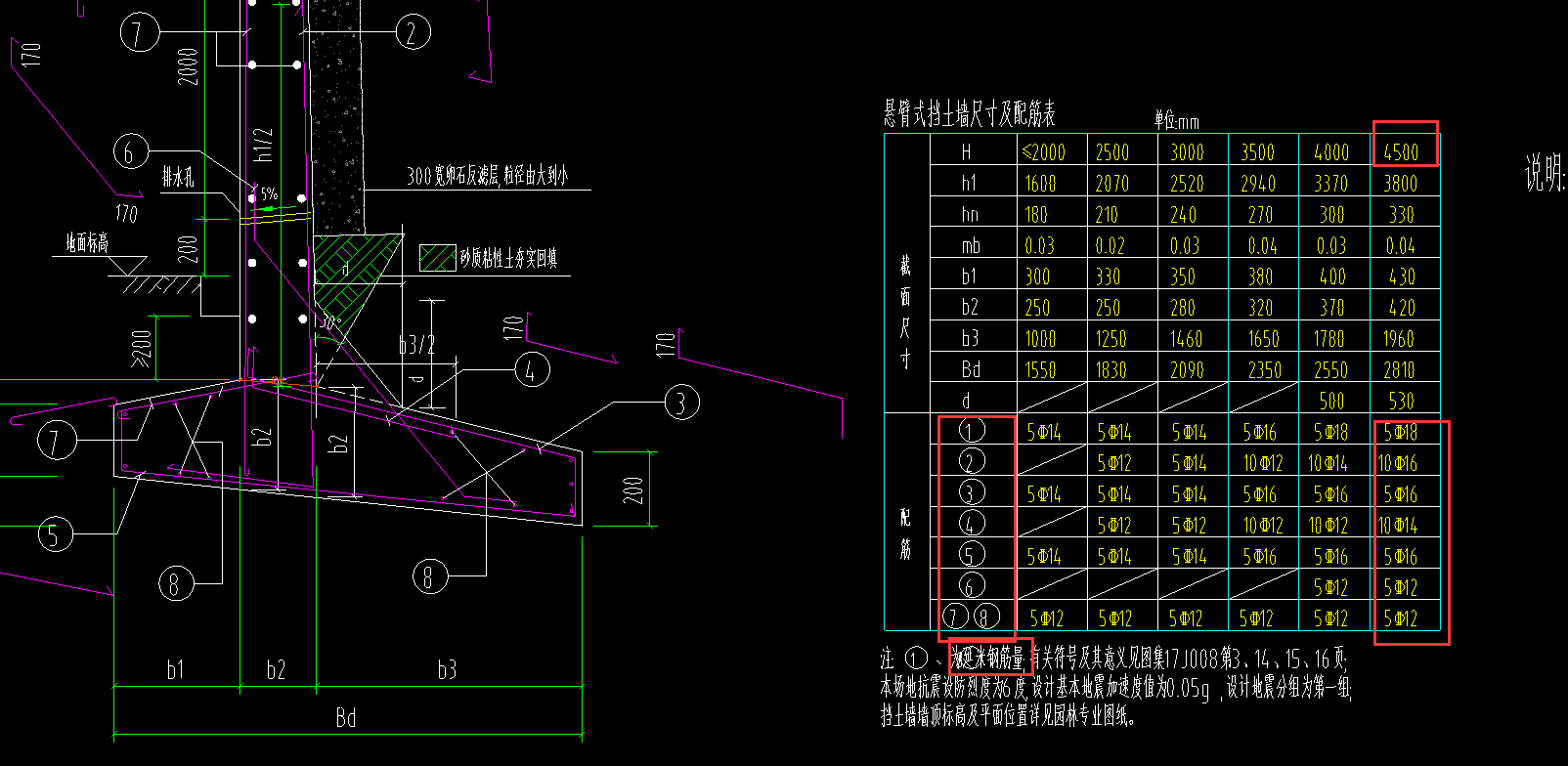Click the circled 3 callout on drawing
1568x766 pixels.
tap(681, 402)
